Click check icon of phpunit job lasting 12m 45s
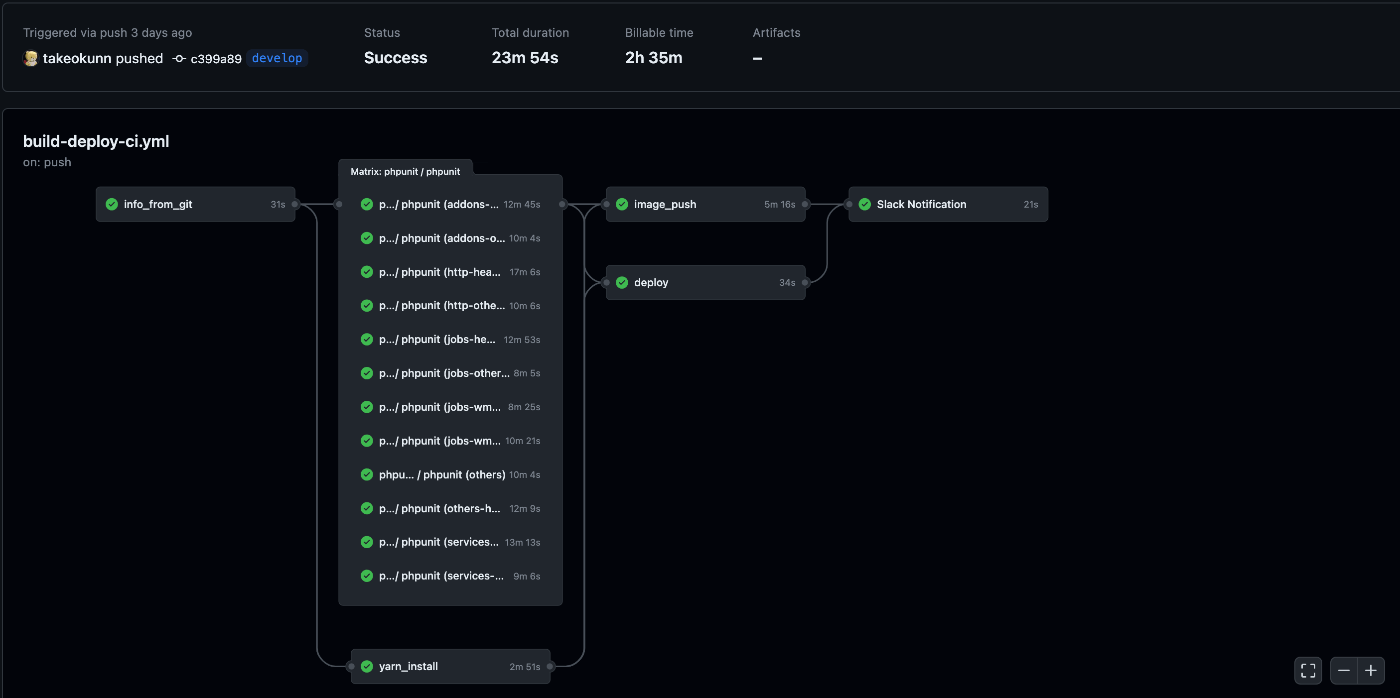Image resolution: width=1400 pixels, height=698 pixels. pyautogui.click(x=367, y=204)
